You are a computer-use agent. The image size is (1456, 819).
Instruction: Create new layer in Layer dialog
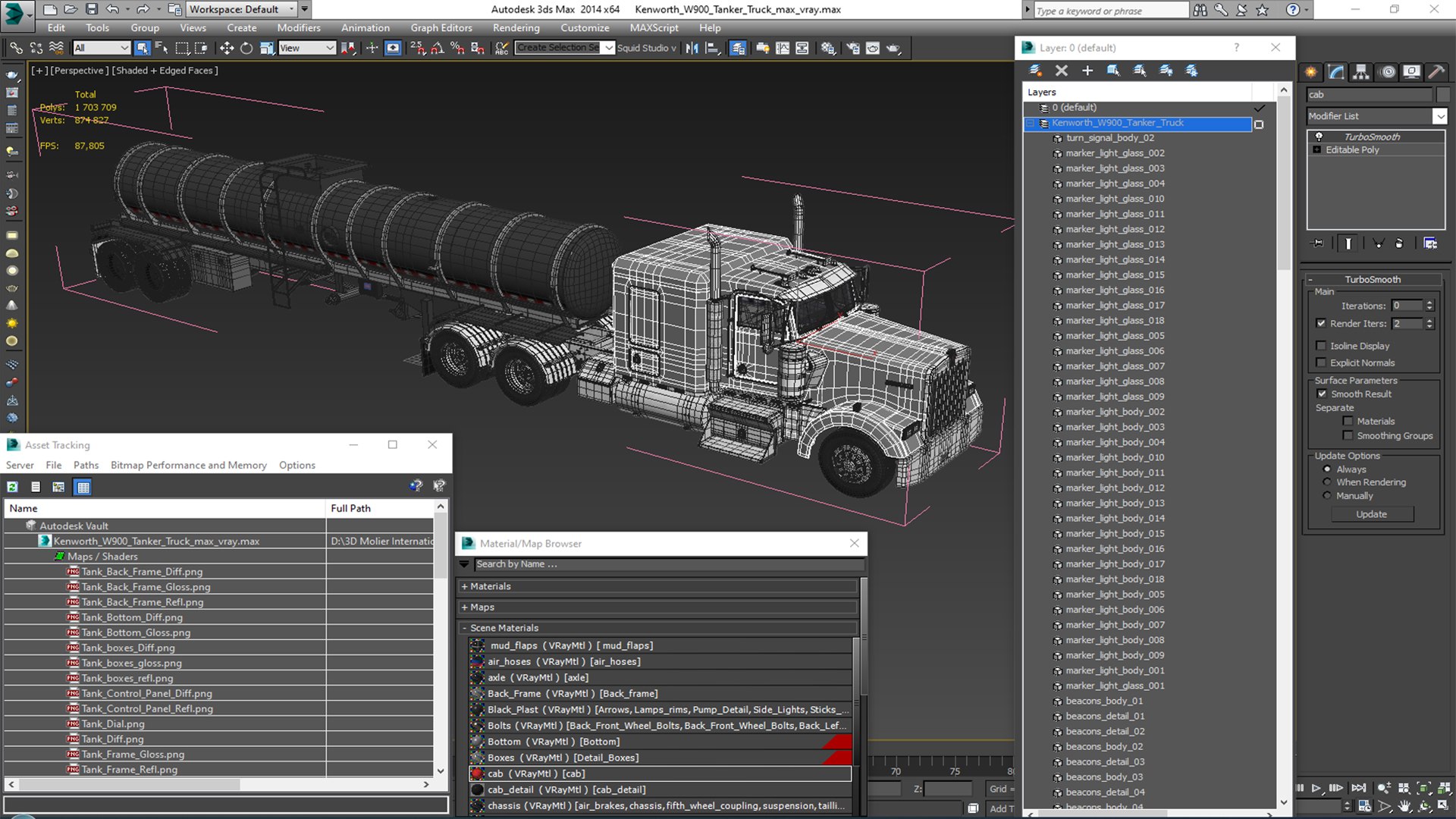point(1035,71)
